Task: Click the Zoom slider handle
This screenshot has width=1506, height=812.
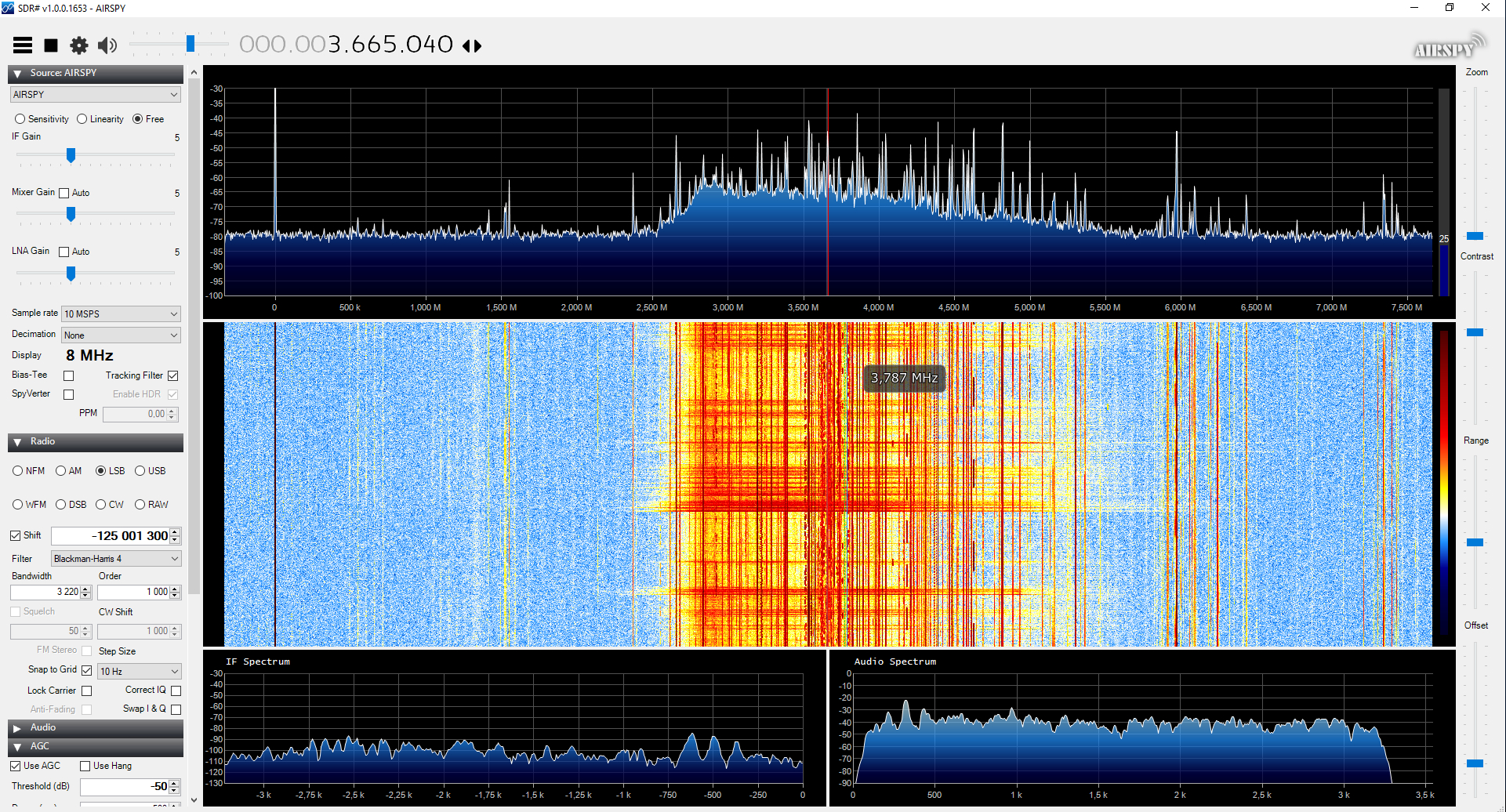Action: (x=1475, y=236)
